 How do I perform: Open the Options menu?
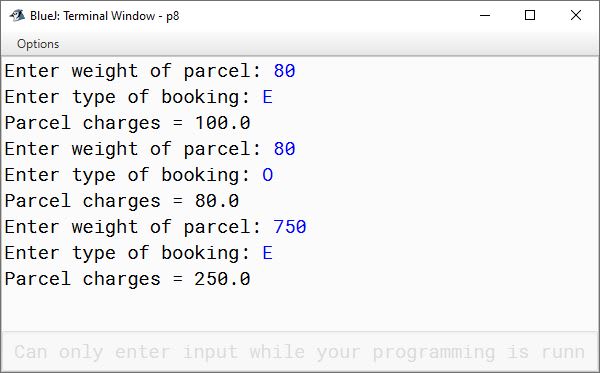pyautogui.click(x=38, y=44)
